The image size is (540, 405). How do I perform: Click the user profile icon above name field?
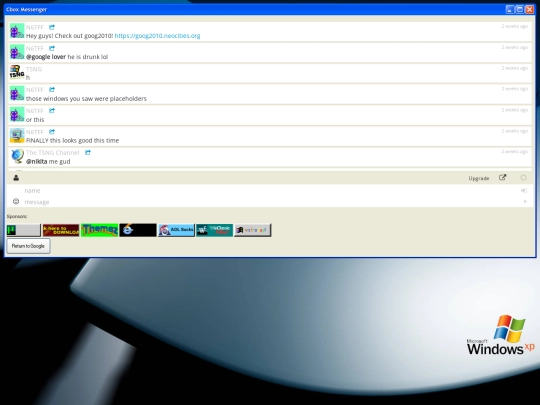(x=16, y=178)
